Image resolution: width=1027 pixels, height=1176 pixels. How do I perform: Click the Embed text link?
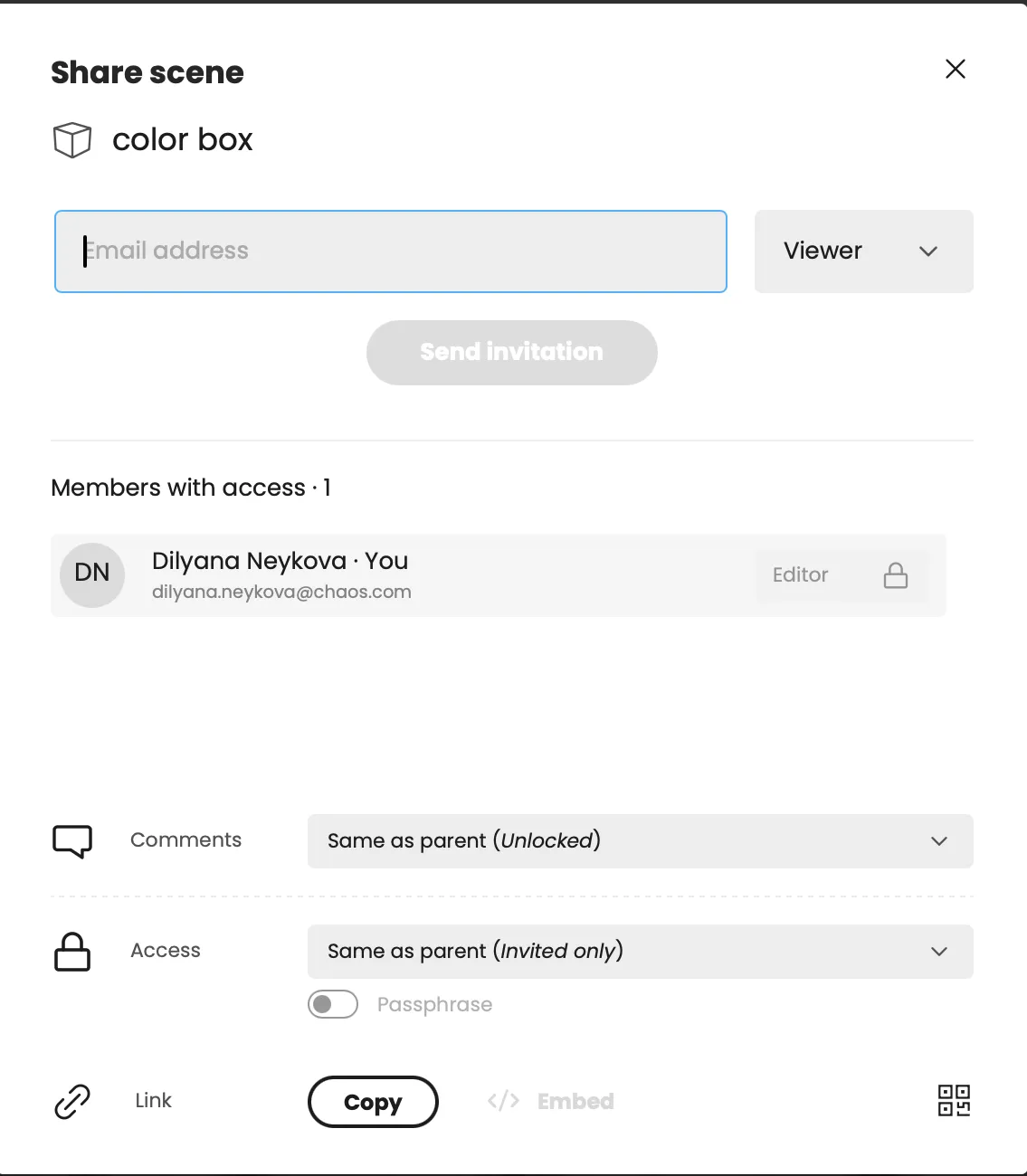[x=575, y=1101]
